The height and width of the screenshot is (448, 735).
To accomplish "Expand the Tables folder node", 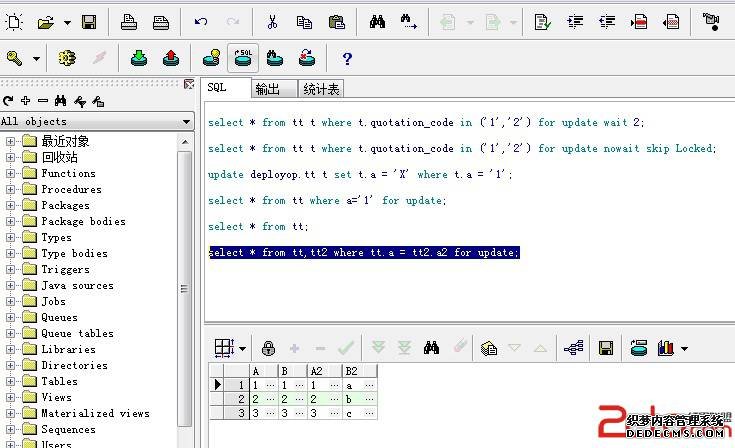I will (11, 381).
